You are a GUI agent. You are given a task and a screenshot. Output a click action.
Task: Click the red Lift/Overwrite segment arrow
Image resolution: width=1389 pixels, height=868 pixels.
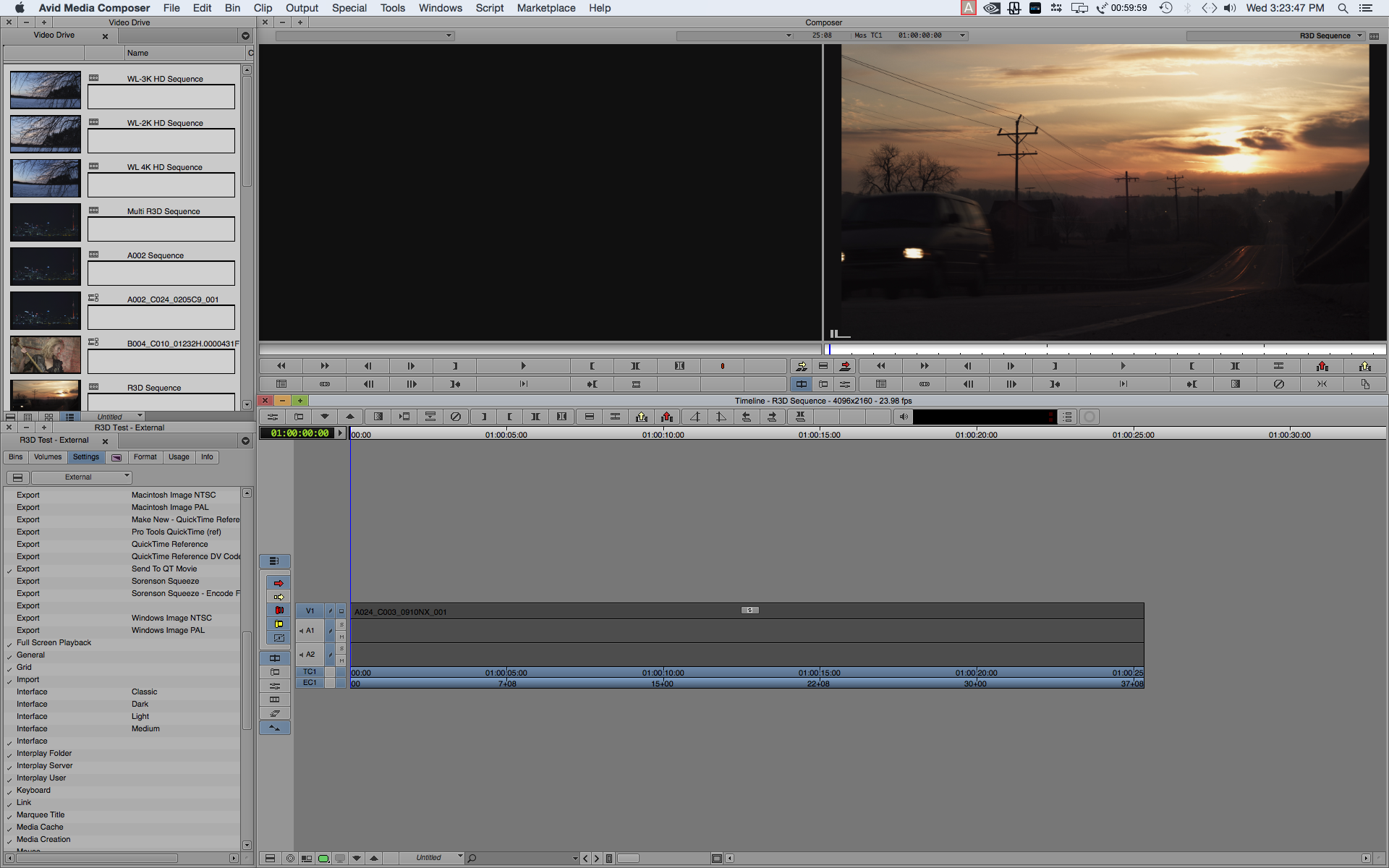(x=279, y=583)
